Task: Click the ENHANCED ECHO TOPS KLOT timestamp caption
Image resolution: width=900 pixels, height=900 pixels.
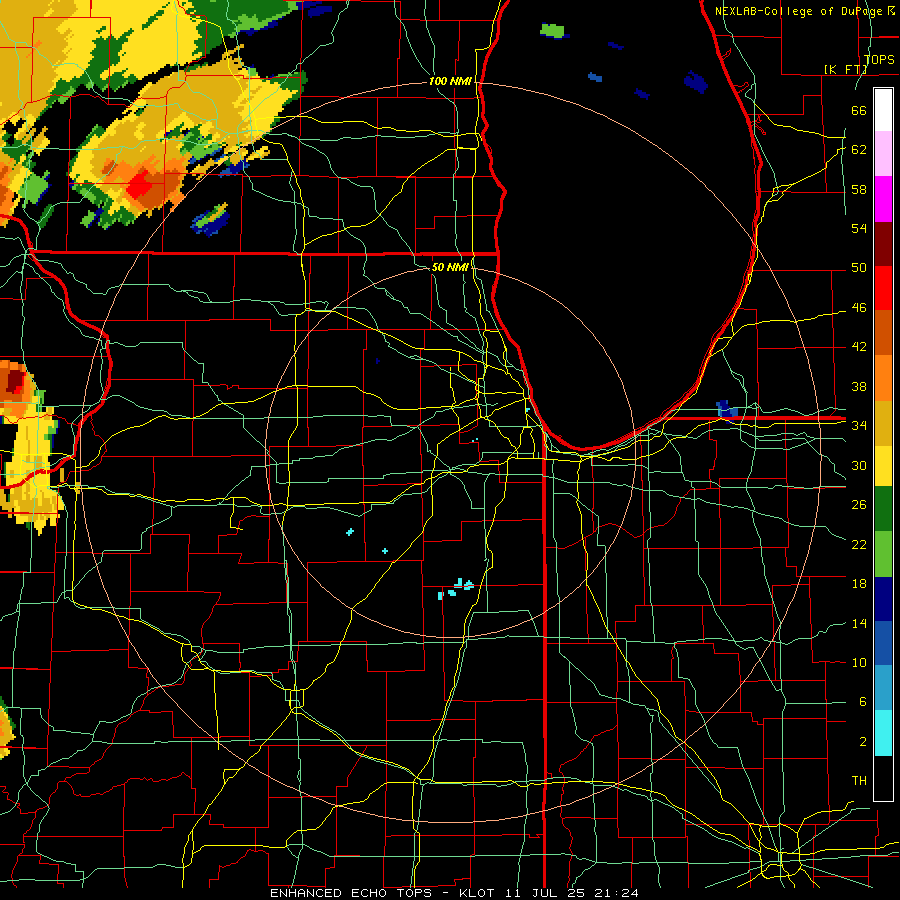Action: click(x=454, y=893)
